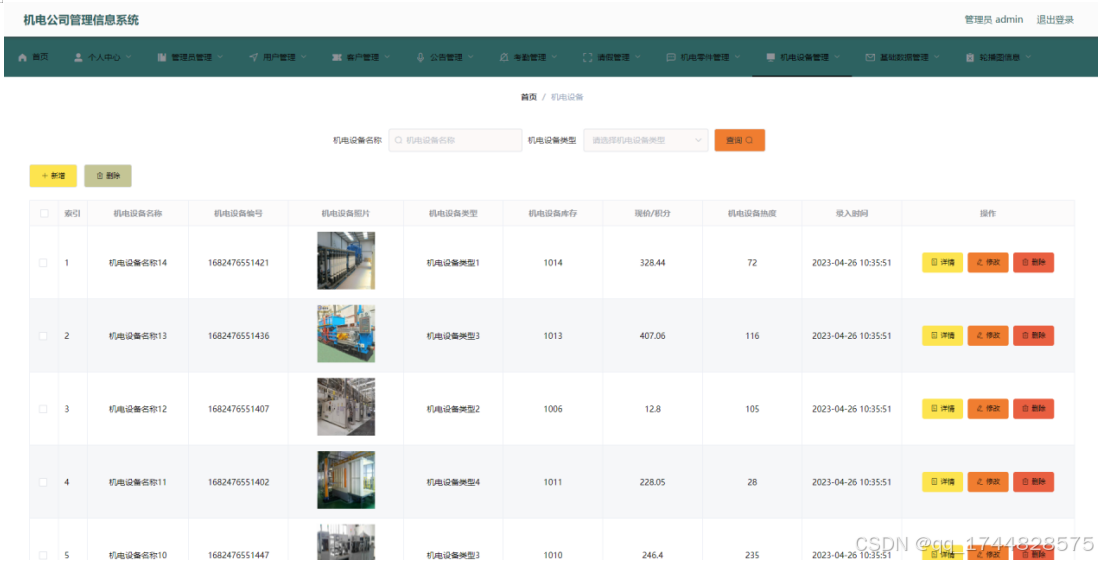Click the home icon in navigation bar

click(x=22, y=57)
